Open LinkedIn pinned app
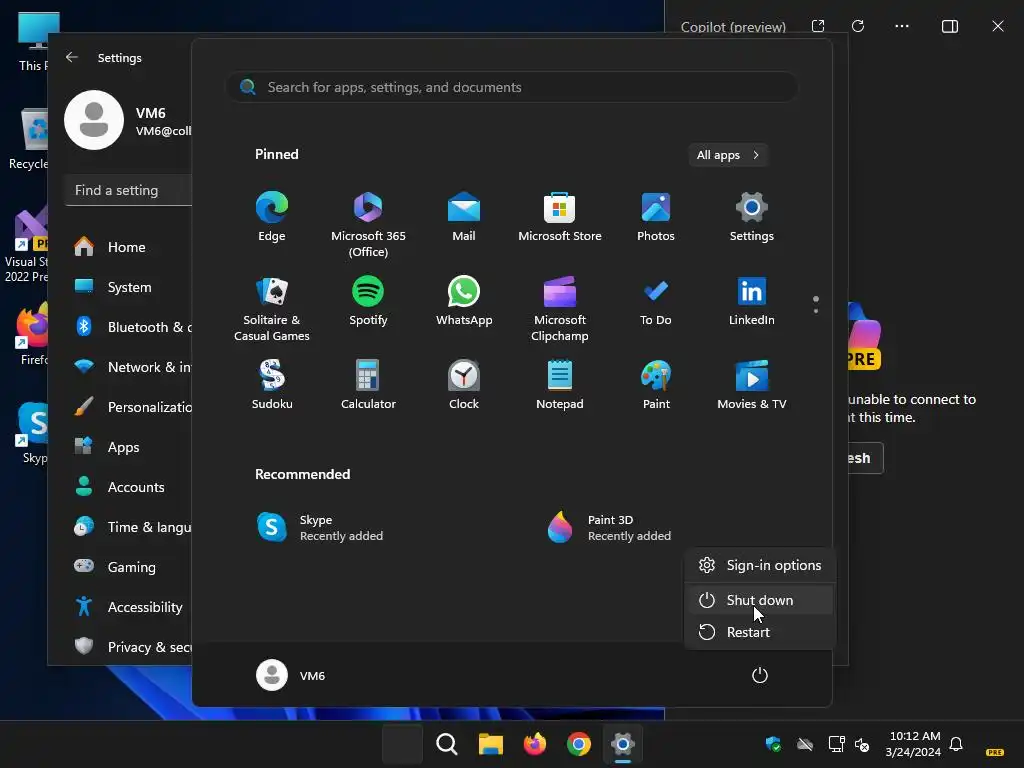This screenshot has height=768, width=1024. (x=752, y=301)
